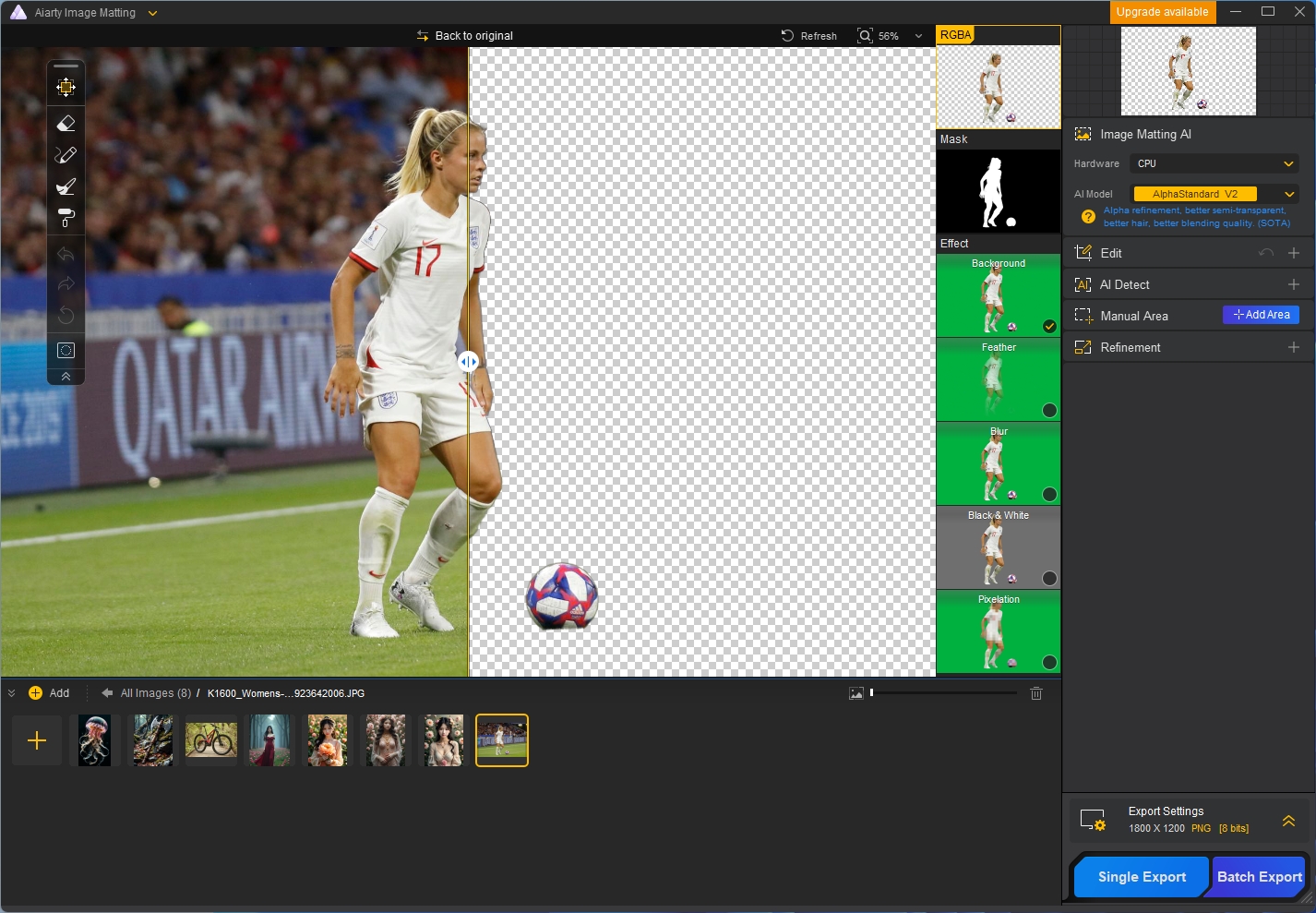The width and height of the screenshot is (1316, 913).
Task: Select the bicycle image thumbnail
Action: (211, 740)
